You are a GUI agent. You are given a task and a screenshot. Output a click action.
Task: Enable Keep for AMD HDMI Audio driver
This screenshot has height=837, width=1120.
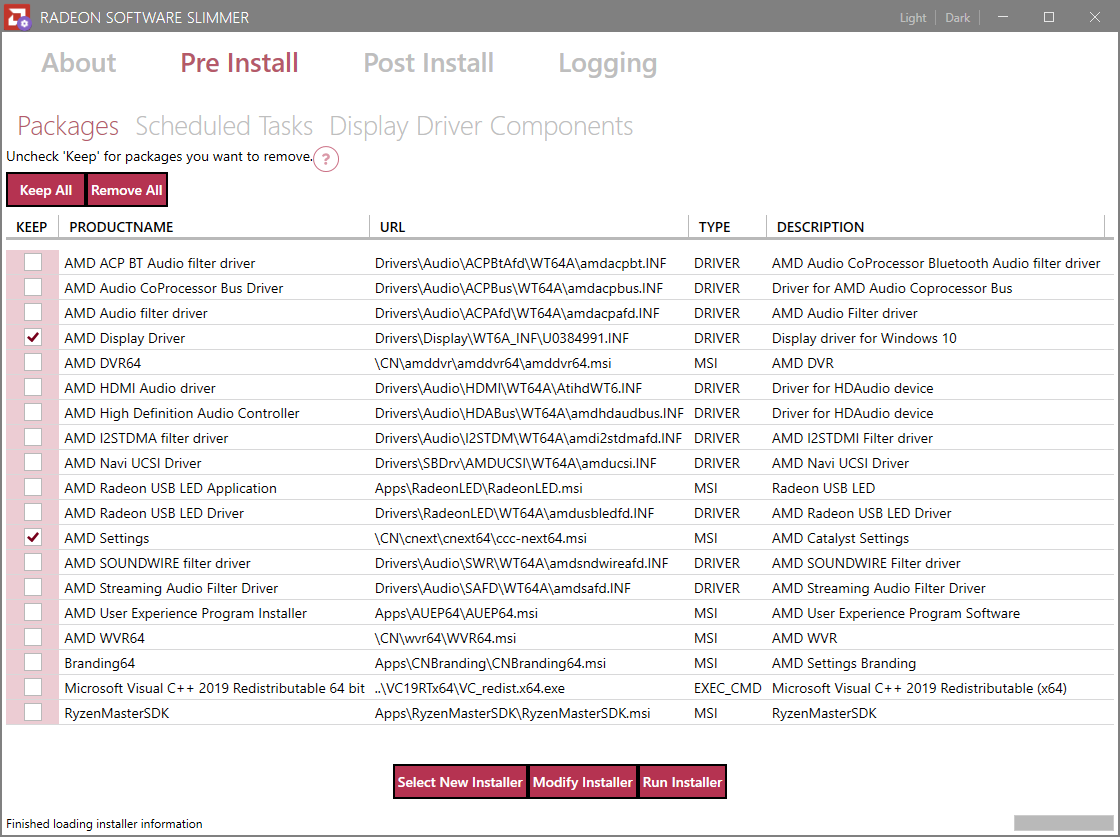coord(33,387)
